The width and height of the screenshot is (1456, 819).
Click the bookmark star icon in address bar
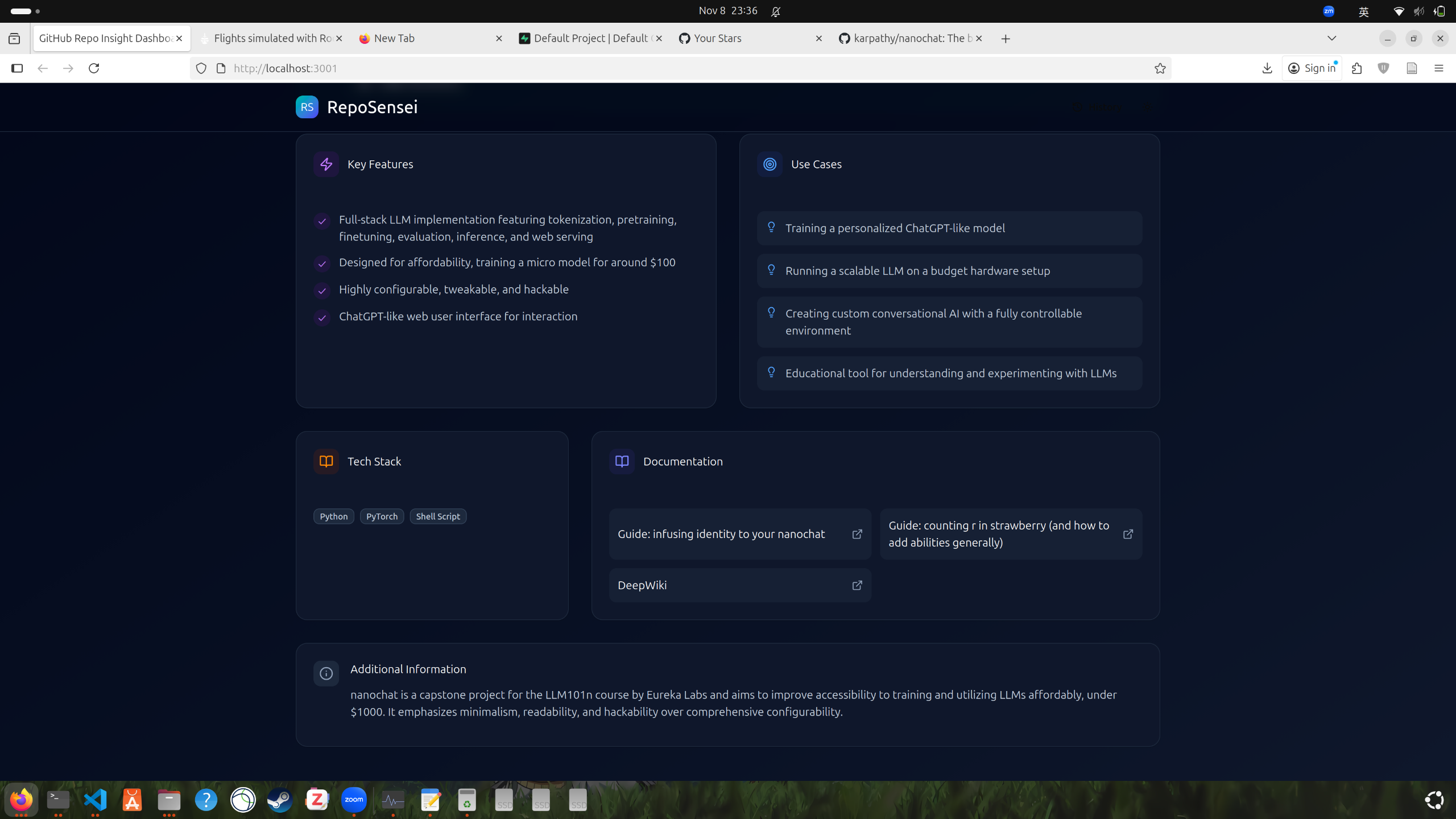1160,68
